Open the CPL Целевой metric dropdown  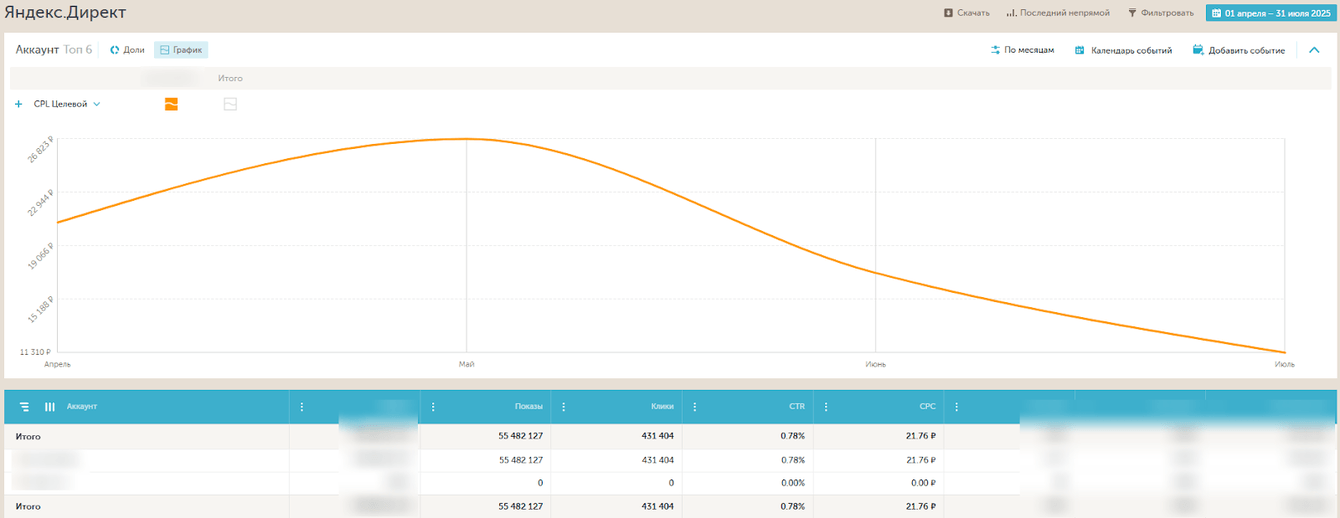67,104
